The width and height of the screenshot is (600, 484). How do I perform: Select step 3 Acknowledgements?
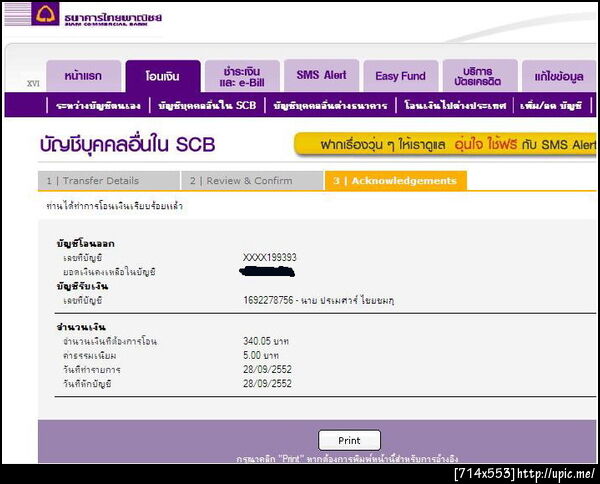(396, 181)
